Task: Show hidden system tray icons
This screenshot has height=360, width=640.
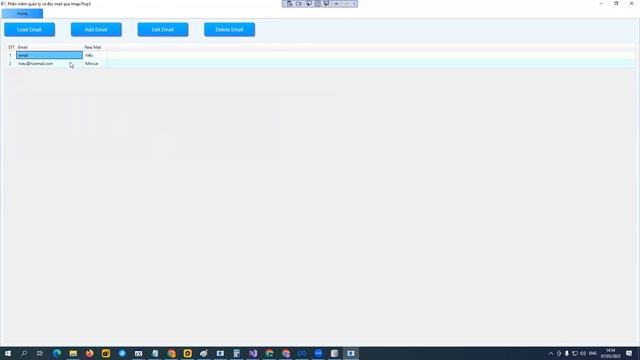Action: 551,353
